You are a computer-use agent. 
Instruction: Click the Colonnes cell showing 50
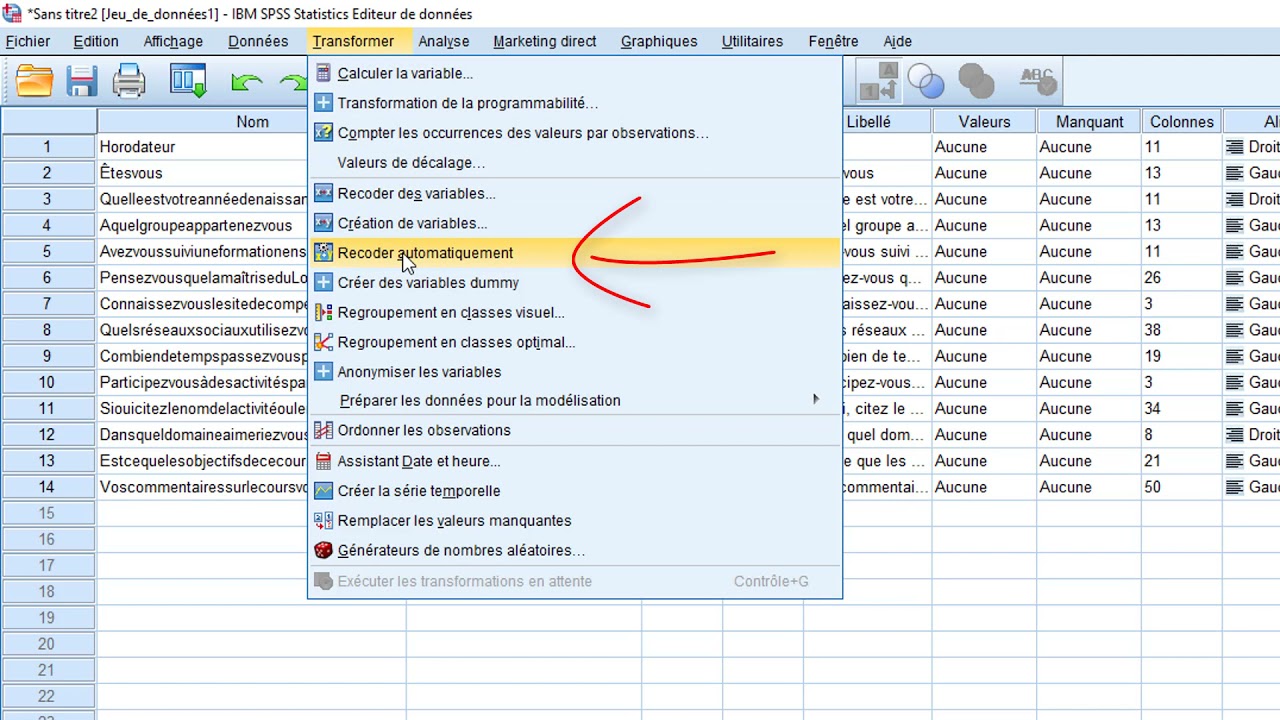(x=1181, y=487)
